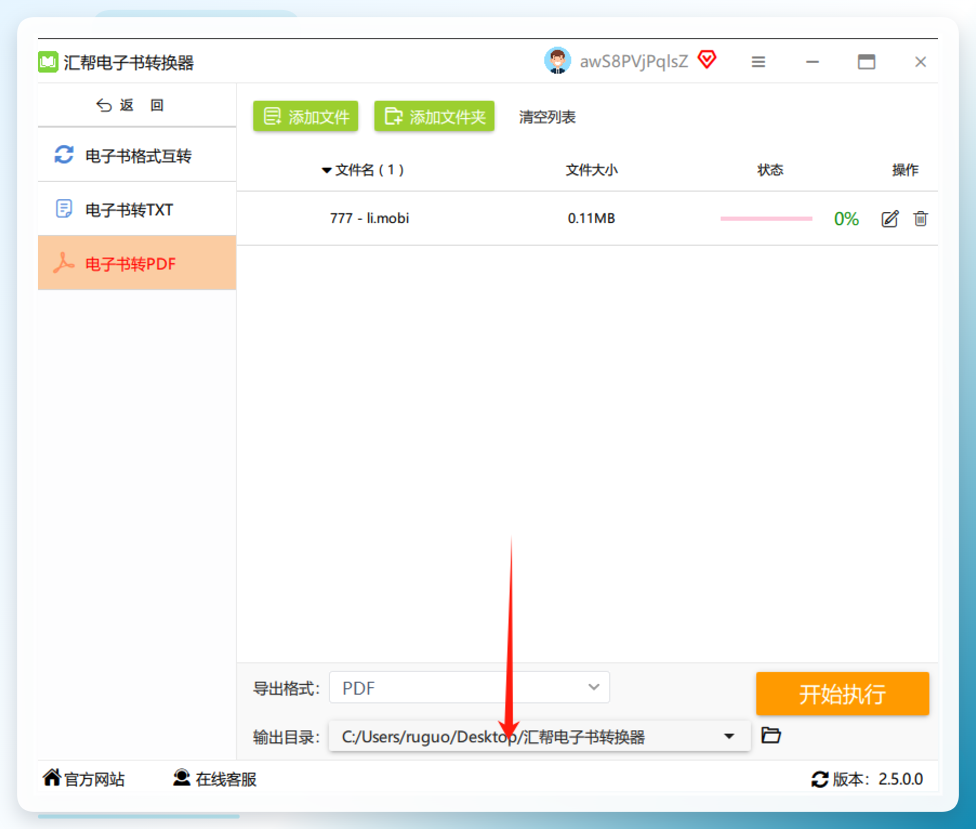Click the 文件大小 column header

tap(591, 170)
